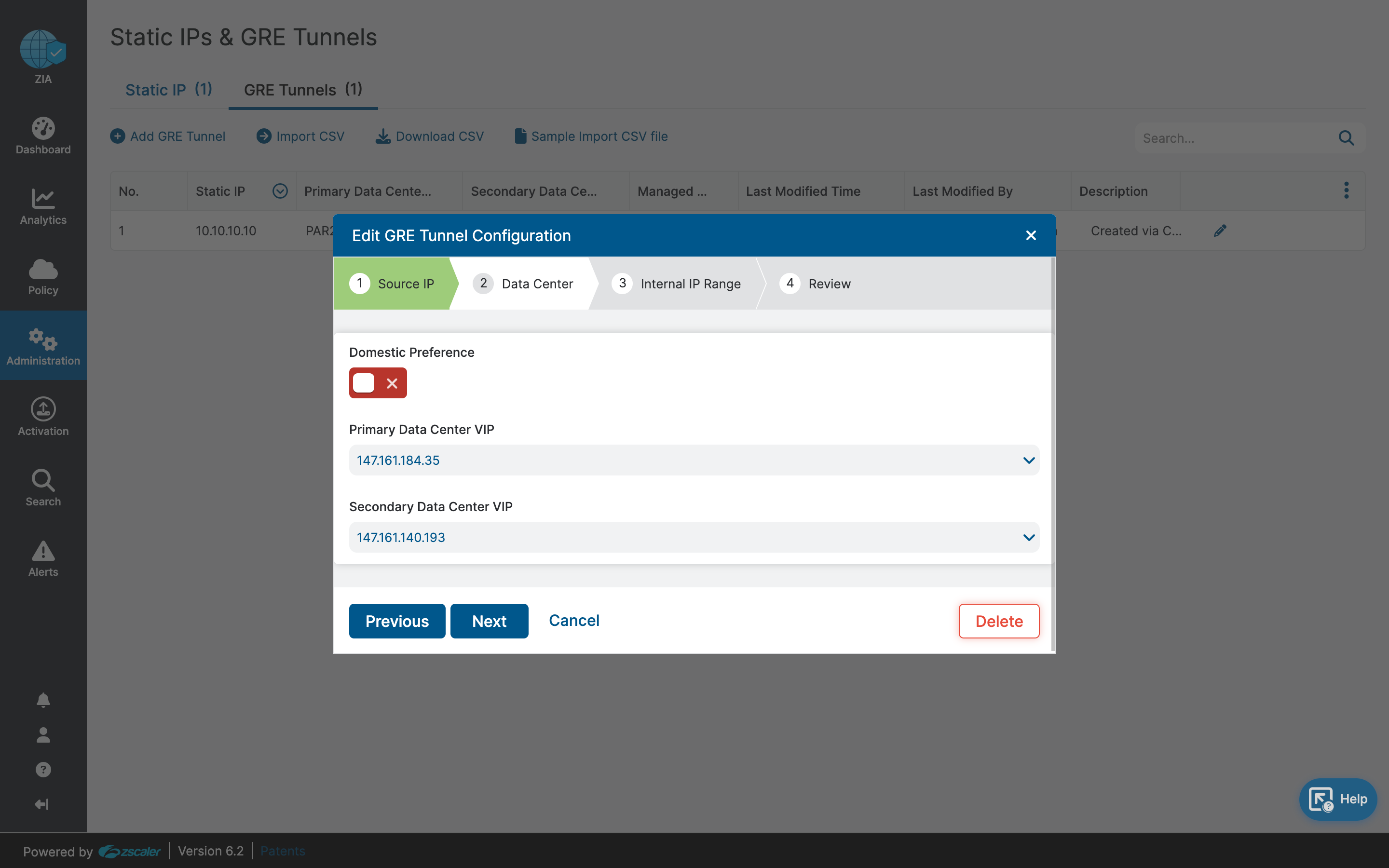Open the Primary Data Center VIP dropdown
This screenshot has width=1389, height=868.
[1028, 460]
